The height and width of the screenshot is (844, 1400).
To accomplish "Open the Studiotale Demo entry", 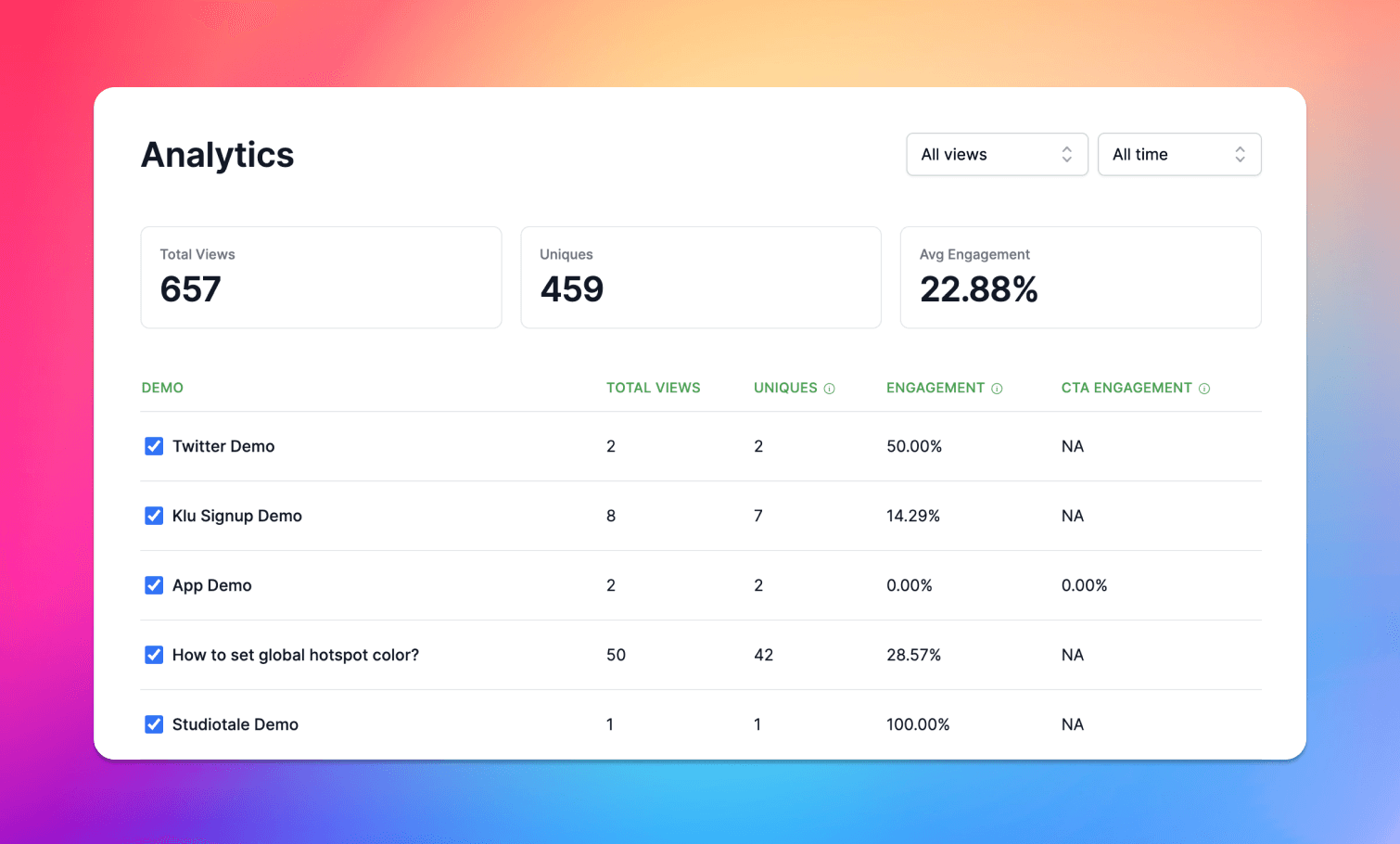I will (235, 724).
